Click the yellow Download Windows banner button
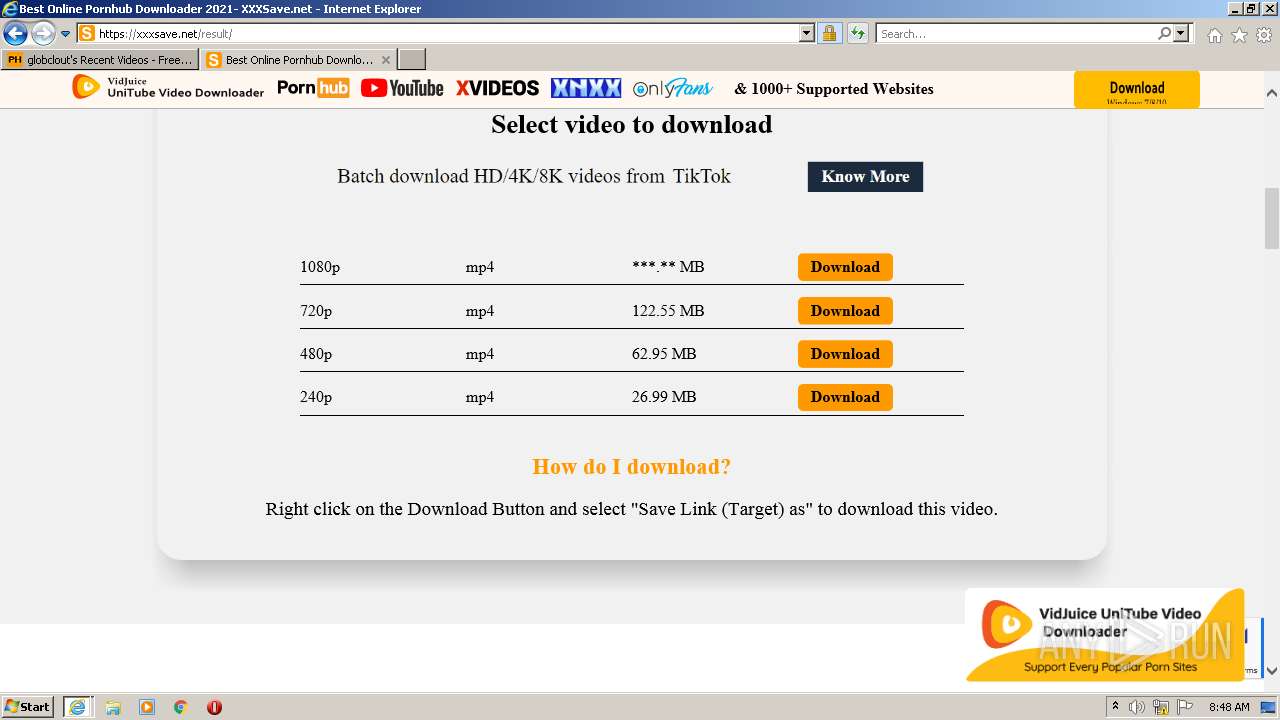This screenshot has height=720, width=1280. 1137,89
